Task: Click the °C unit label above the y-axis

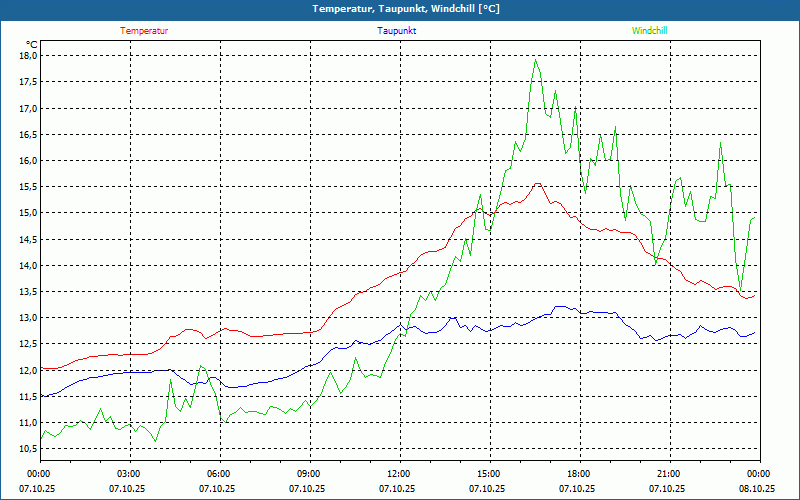Action: (x=32, y=44)
